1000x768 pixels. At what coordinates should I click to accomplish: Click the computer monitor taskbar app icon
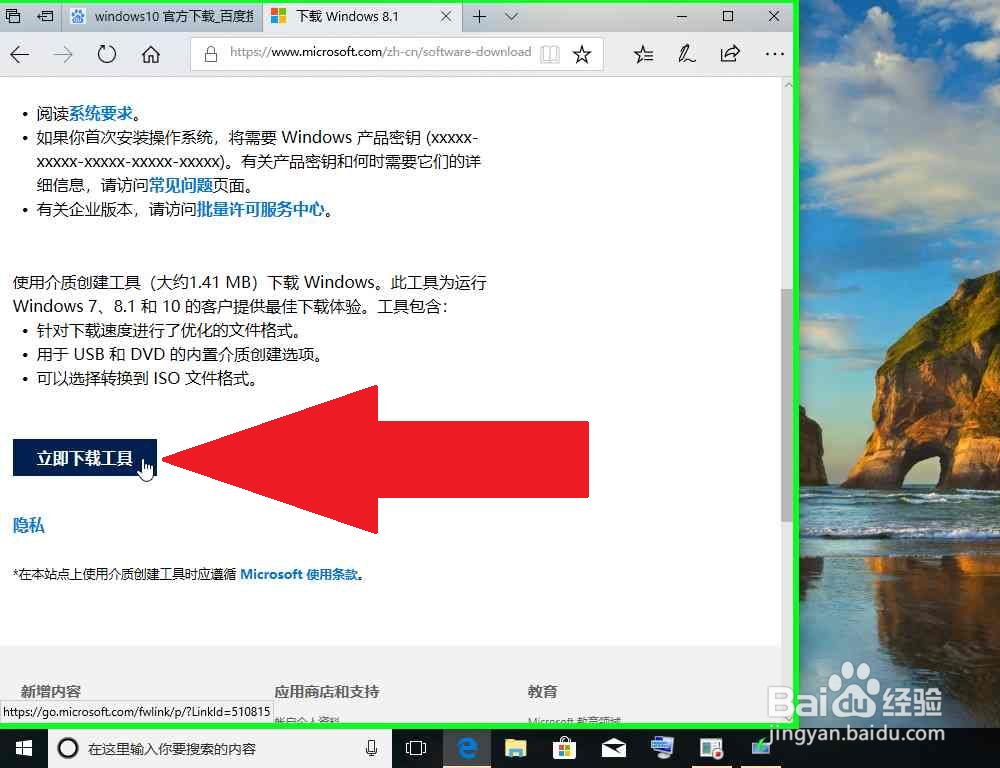[662, 748]
